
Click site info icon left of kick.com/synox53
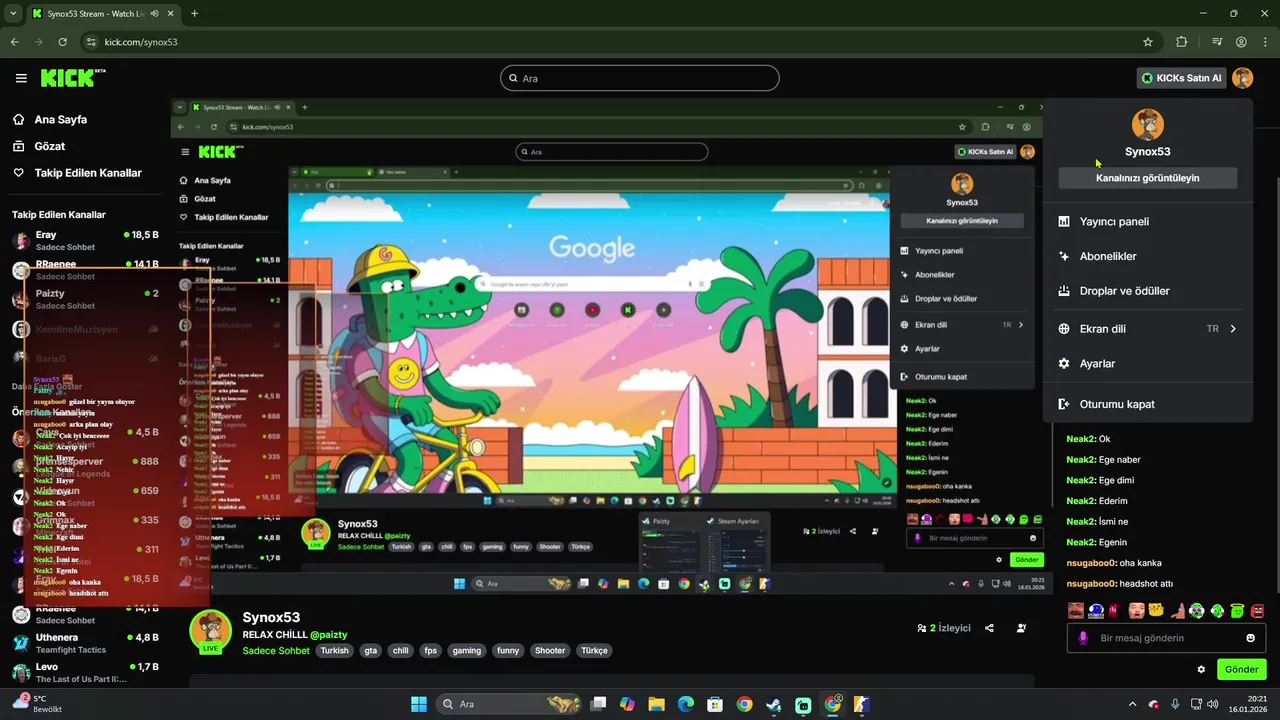coord(91,42)
